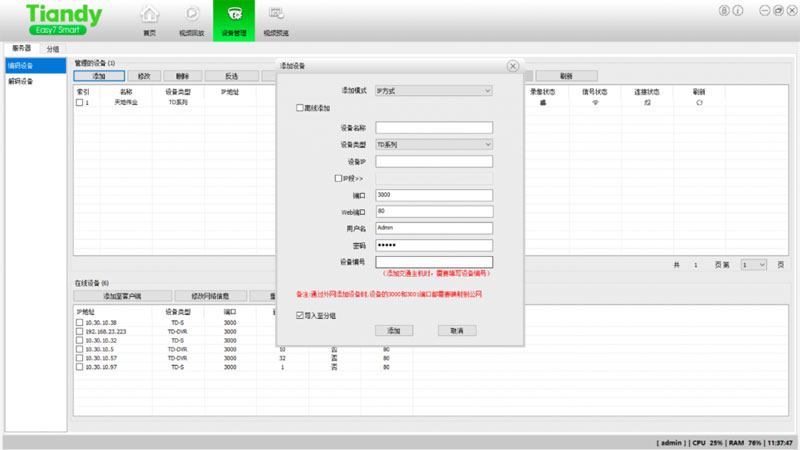Expand the device type (设备类型) dropdown
The width and height of the screenshot is (800, 450).
click(433, 144)
